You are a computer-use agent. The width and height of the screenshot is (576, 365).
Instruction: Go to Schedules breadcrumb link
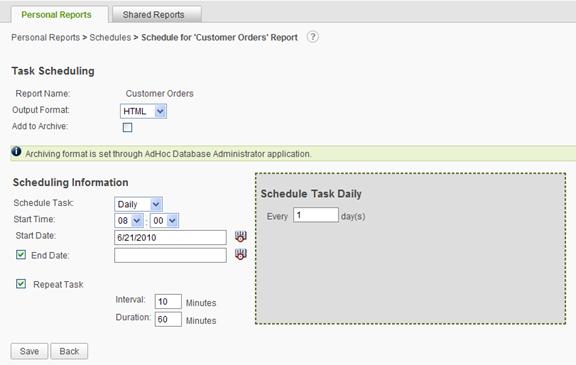tap(110, 37)
